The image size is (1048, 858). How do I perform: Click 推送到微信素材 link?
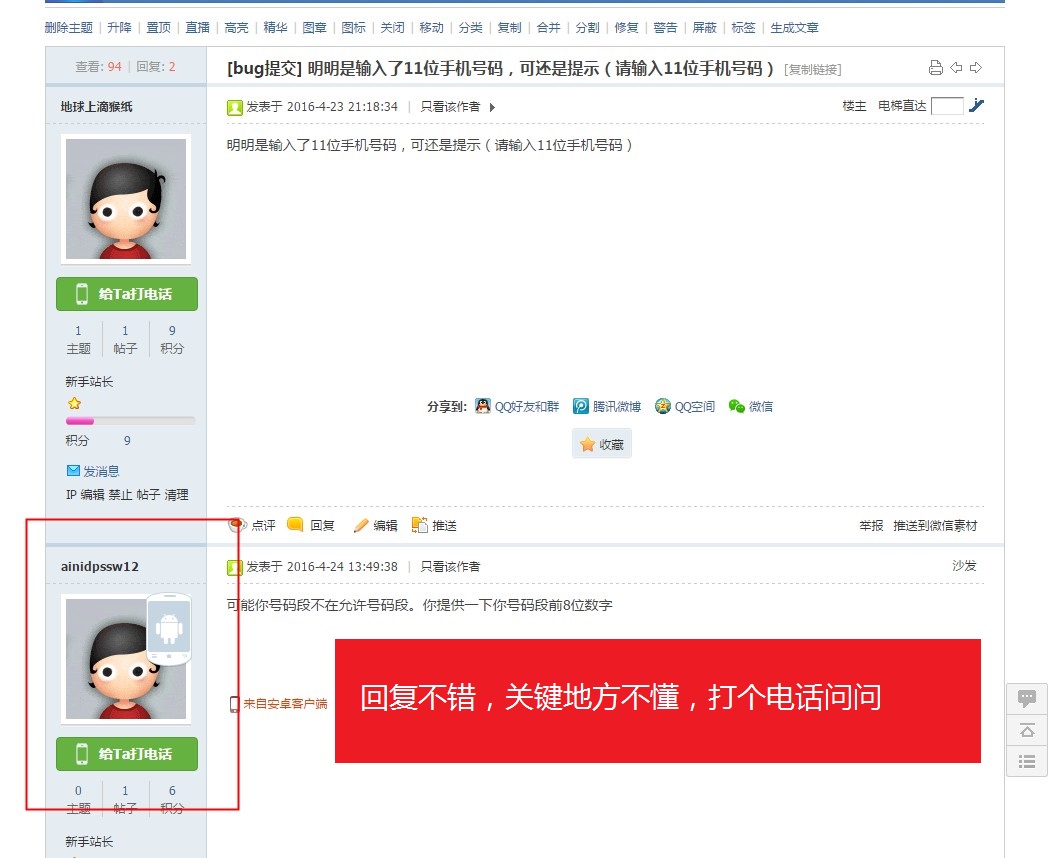pos(935,526)
